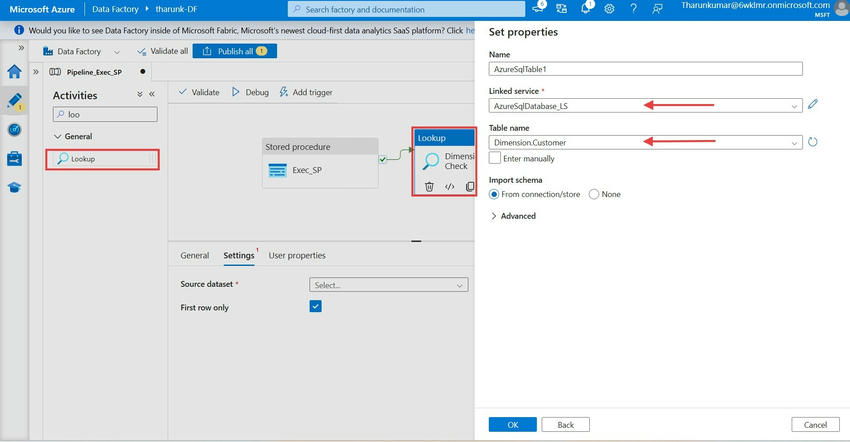Switch to the Settings tab

(239, 255)
